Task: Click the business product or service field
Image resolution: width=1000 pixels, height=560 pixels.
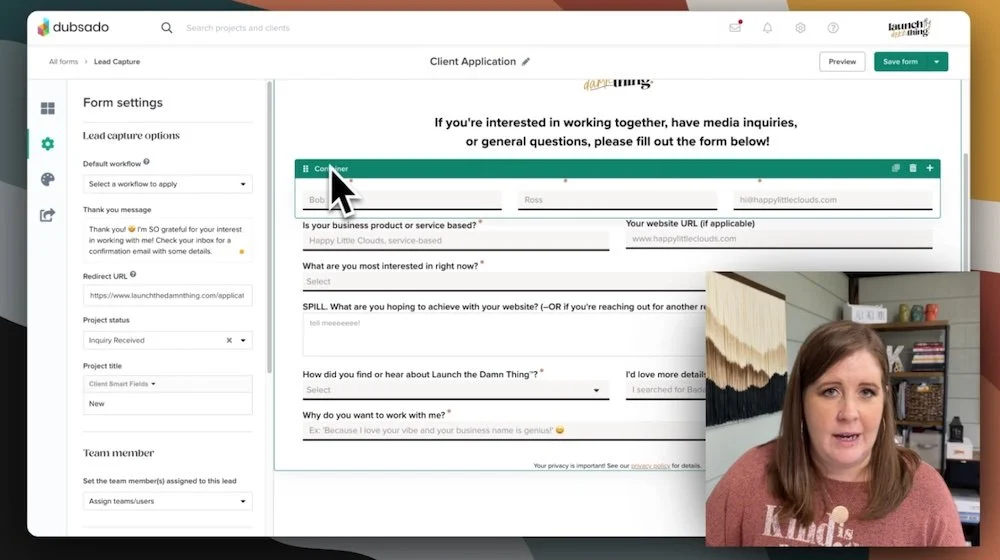Action: click(x=455, y=241)
